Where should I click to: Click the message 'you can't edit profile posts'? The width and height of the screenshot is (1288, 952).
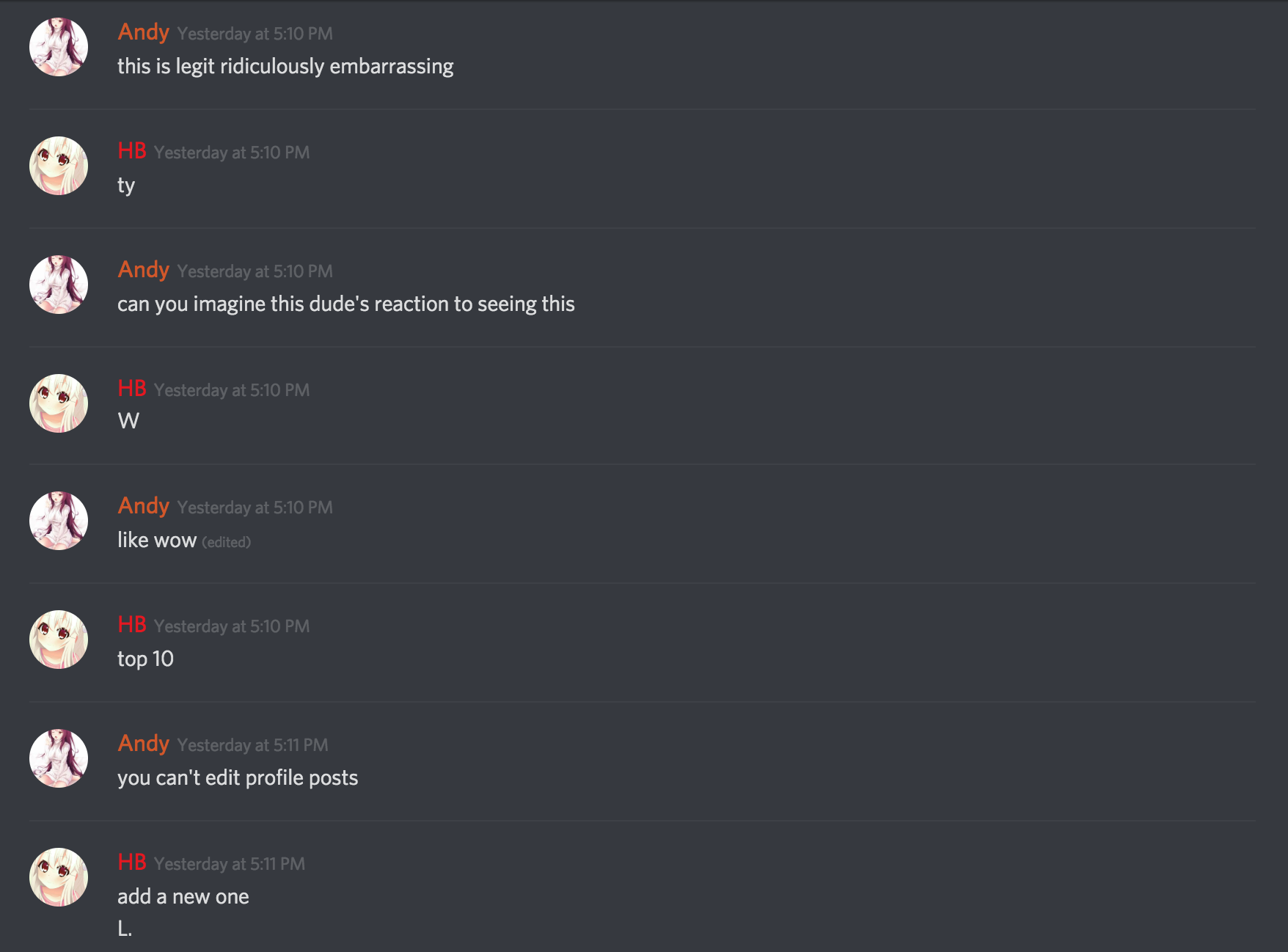(x=238, y=778)
